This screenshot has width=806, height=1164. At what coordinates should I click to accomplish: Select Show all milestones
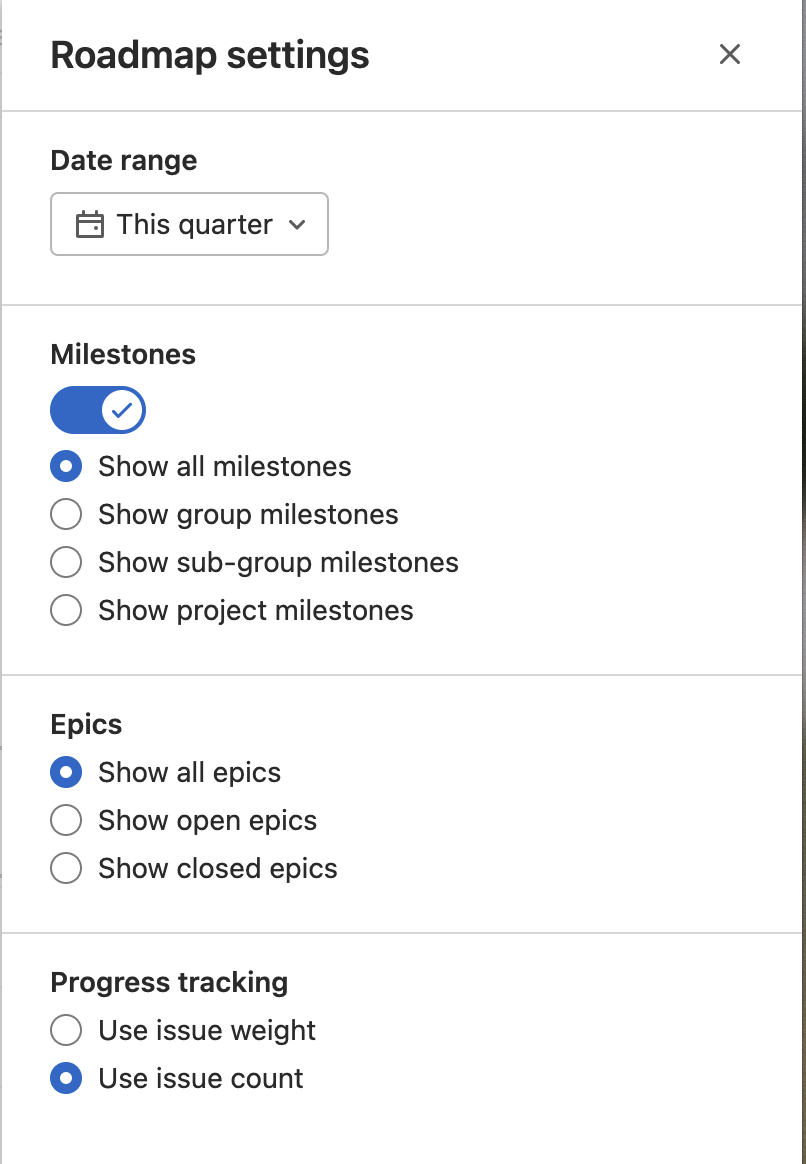pos(65,466)
